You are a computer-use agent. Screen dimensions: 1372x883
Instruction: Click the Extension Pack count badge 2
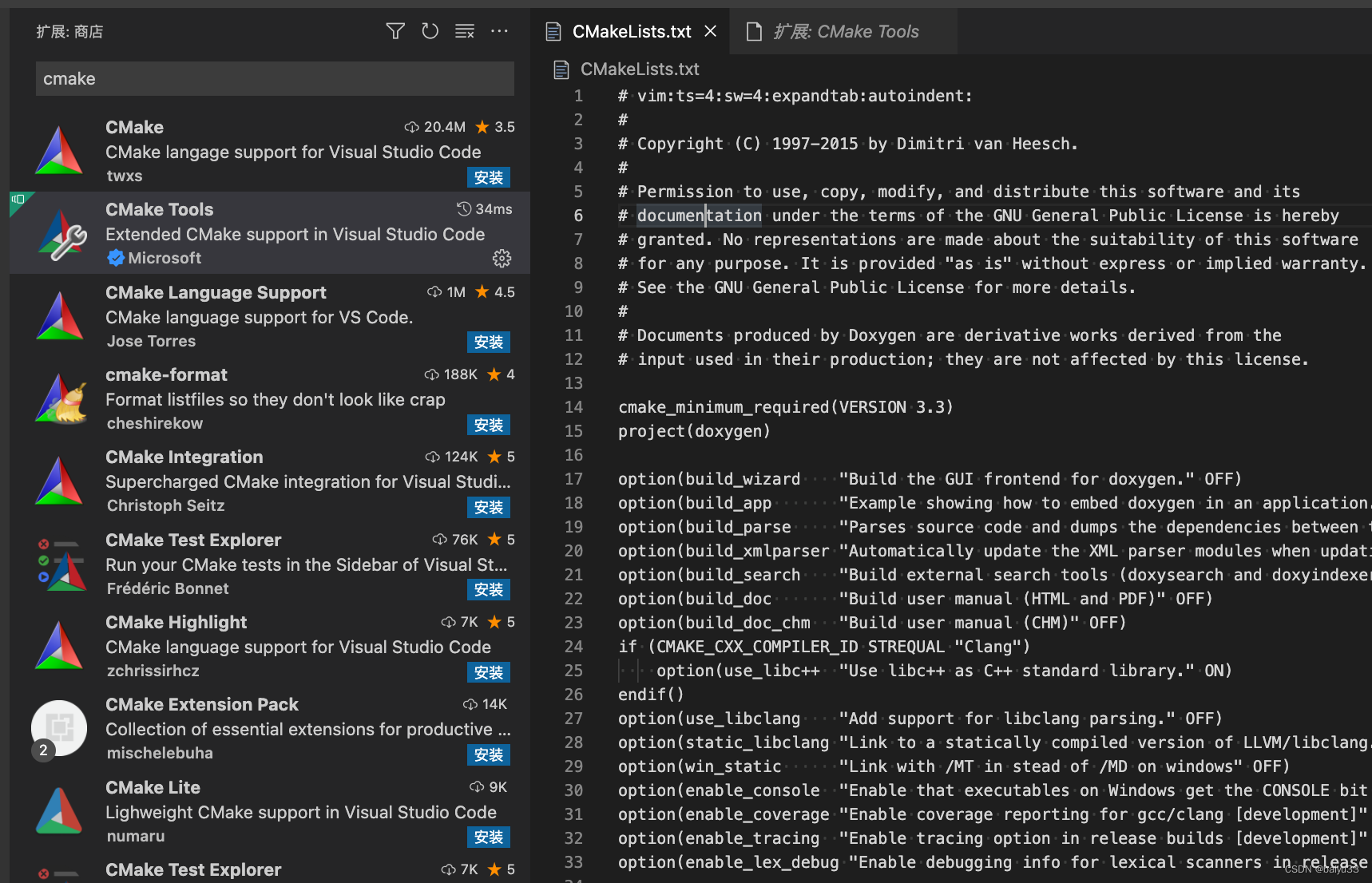(43, 750)
